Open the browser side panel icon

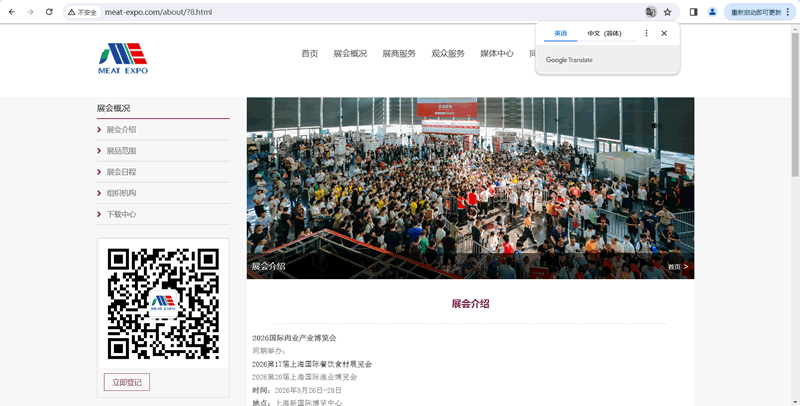[x=694, y=12]
